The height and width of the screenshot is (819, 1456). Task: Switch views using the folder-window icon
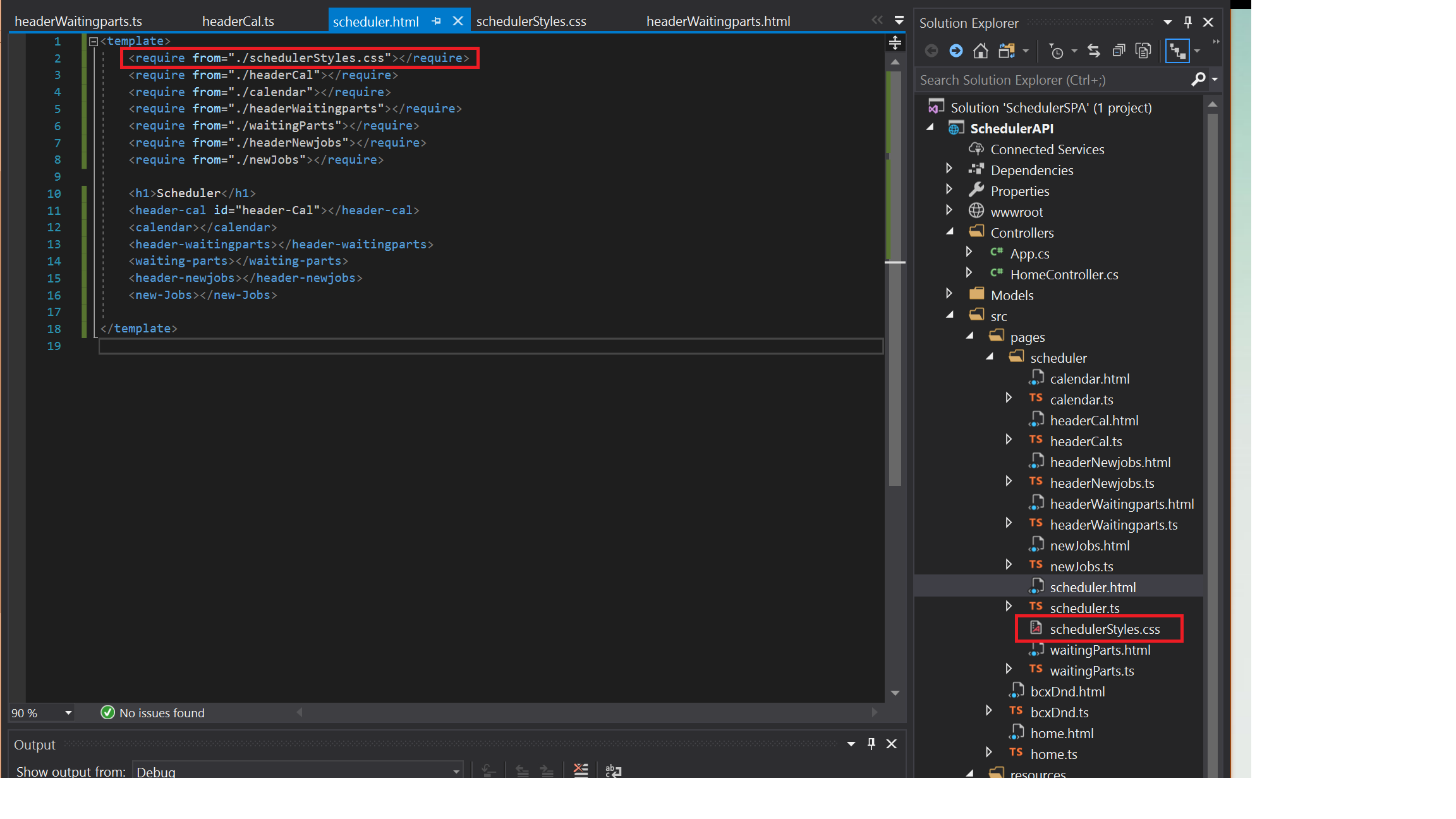[x=1007, y=51]
